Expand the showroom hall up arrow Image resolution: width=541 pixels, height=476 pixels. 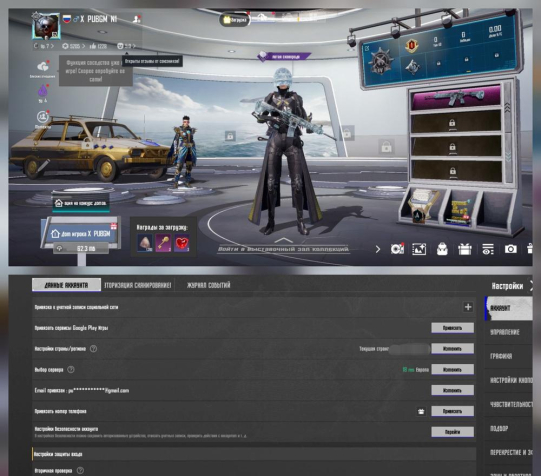pyautogui.click(x=284, y=240)
